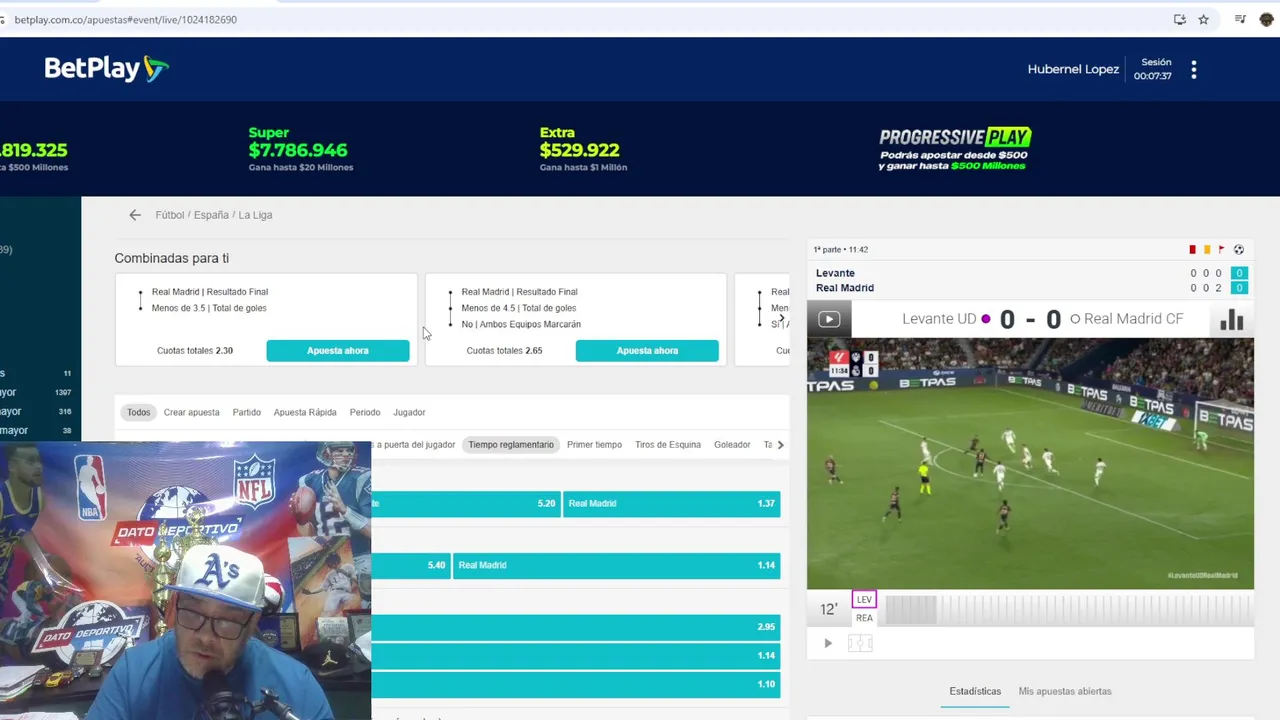Select the 1.10 odds row
This screenshot has width=1280, height=720.
click(575, 685)
